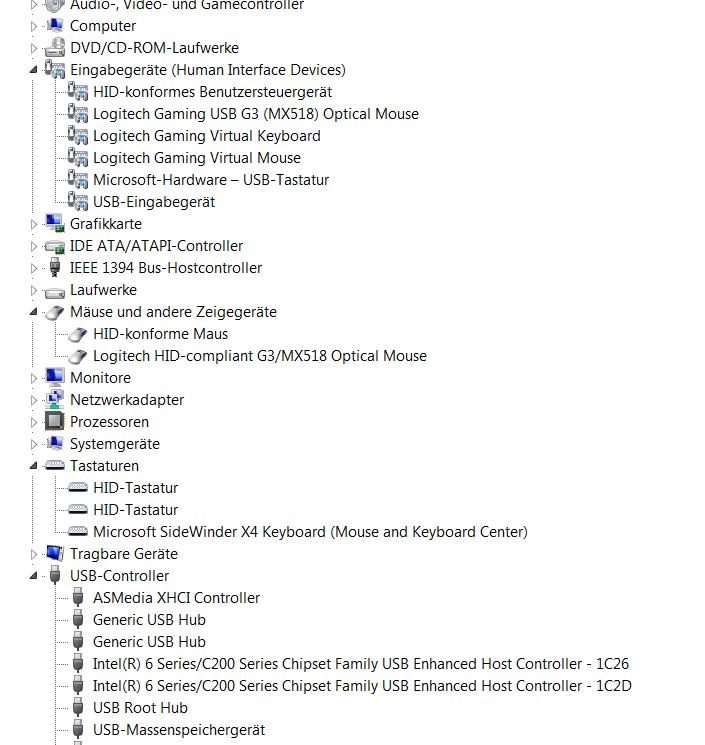705x745 pixels.
Task: Collapse the Tastaturen node
Action: [33, 466]
